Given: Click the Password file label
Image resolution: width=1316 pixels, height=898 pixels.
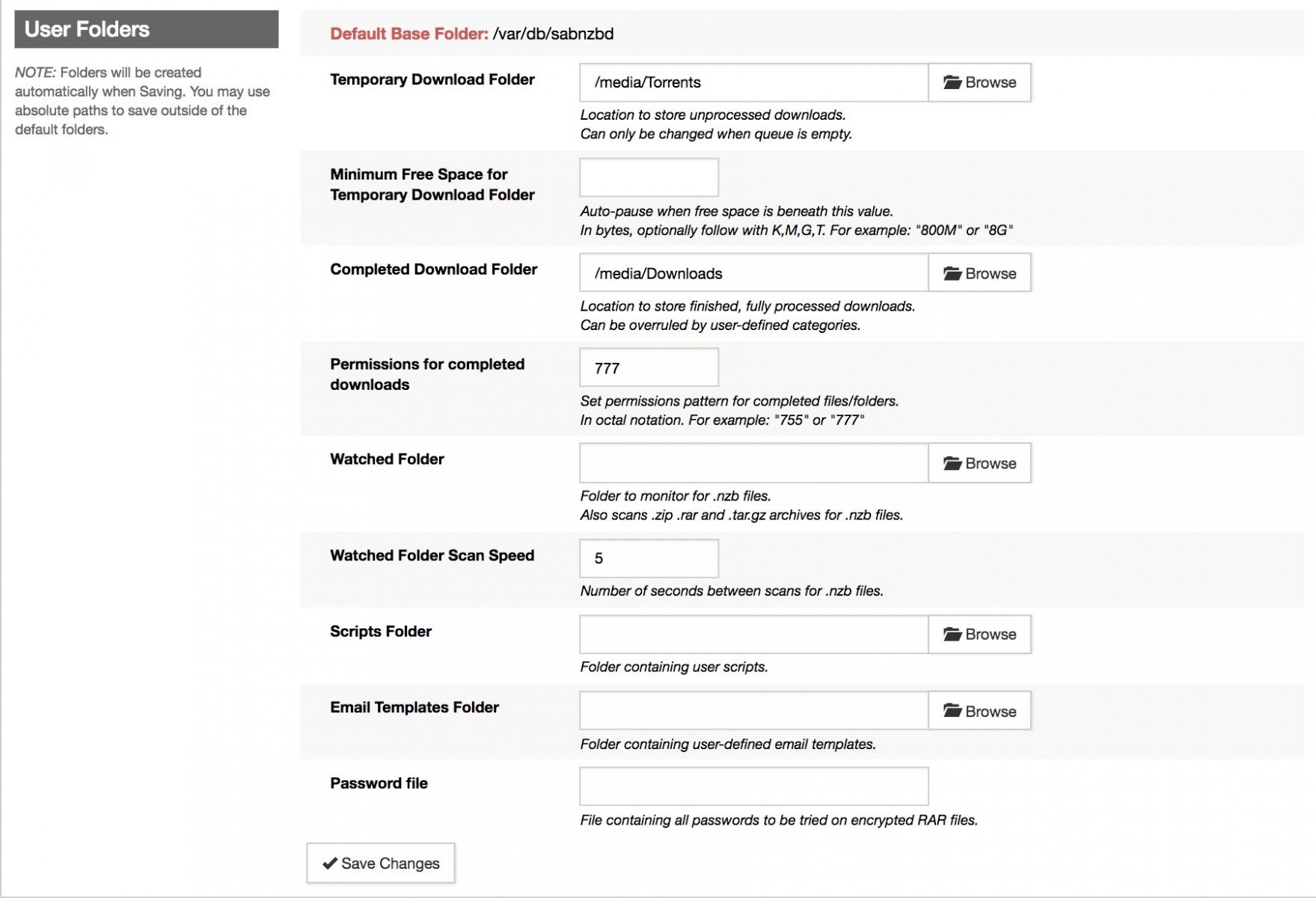Looking at the screenshot, I should (379, 784).
